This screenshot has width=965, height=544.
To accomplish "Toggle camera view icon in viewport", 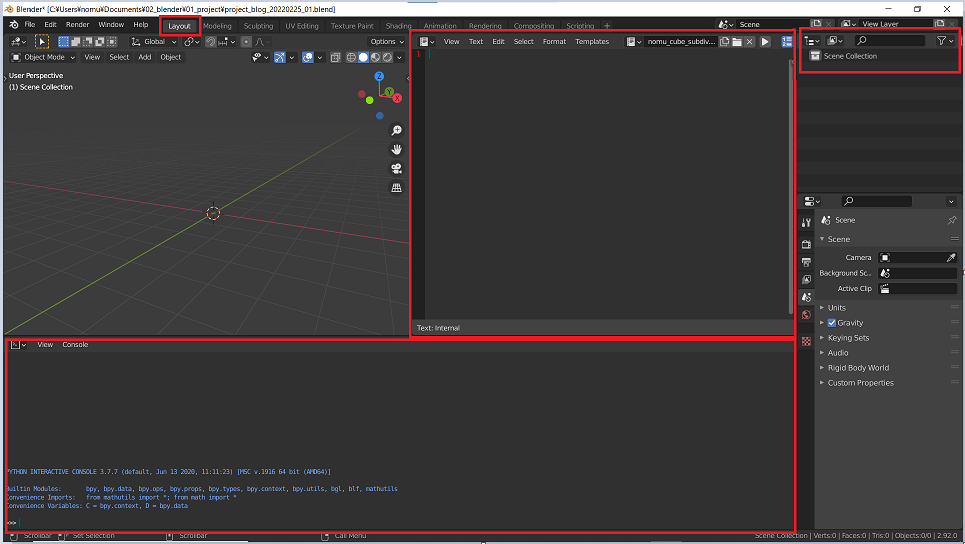I will click(396, 169).
